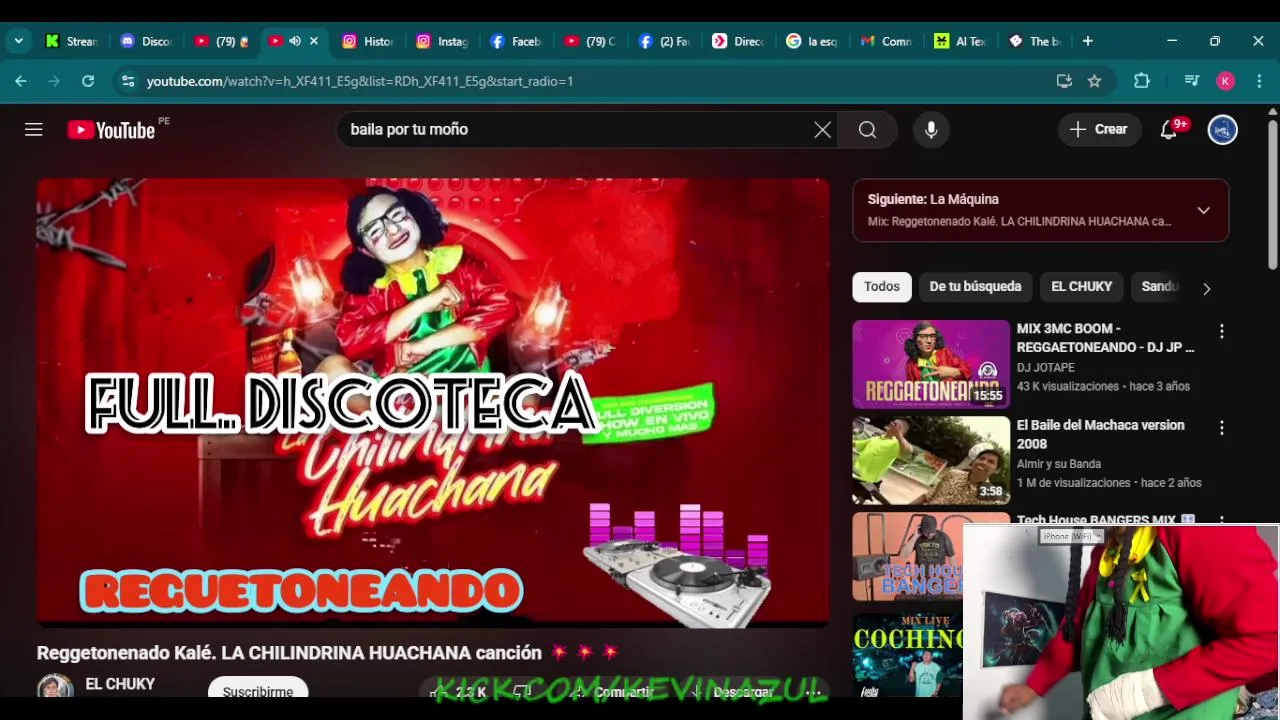Close the current YouTube tab
This screenshot has height=720, width=1280.
314,41
